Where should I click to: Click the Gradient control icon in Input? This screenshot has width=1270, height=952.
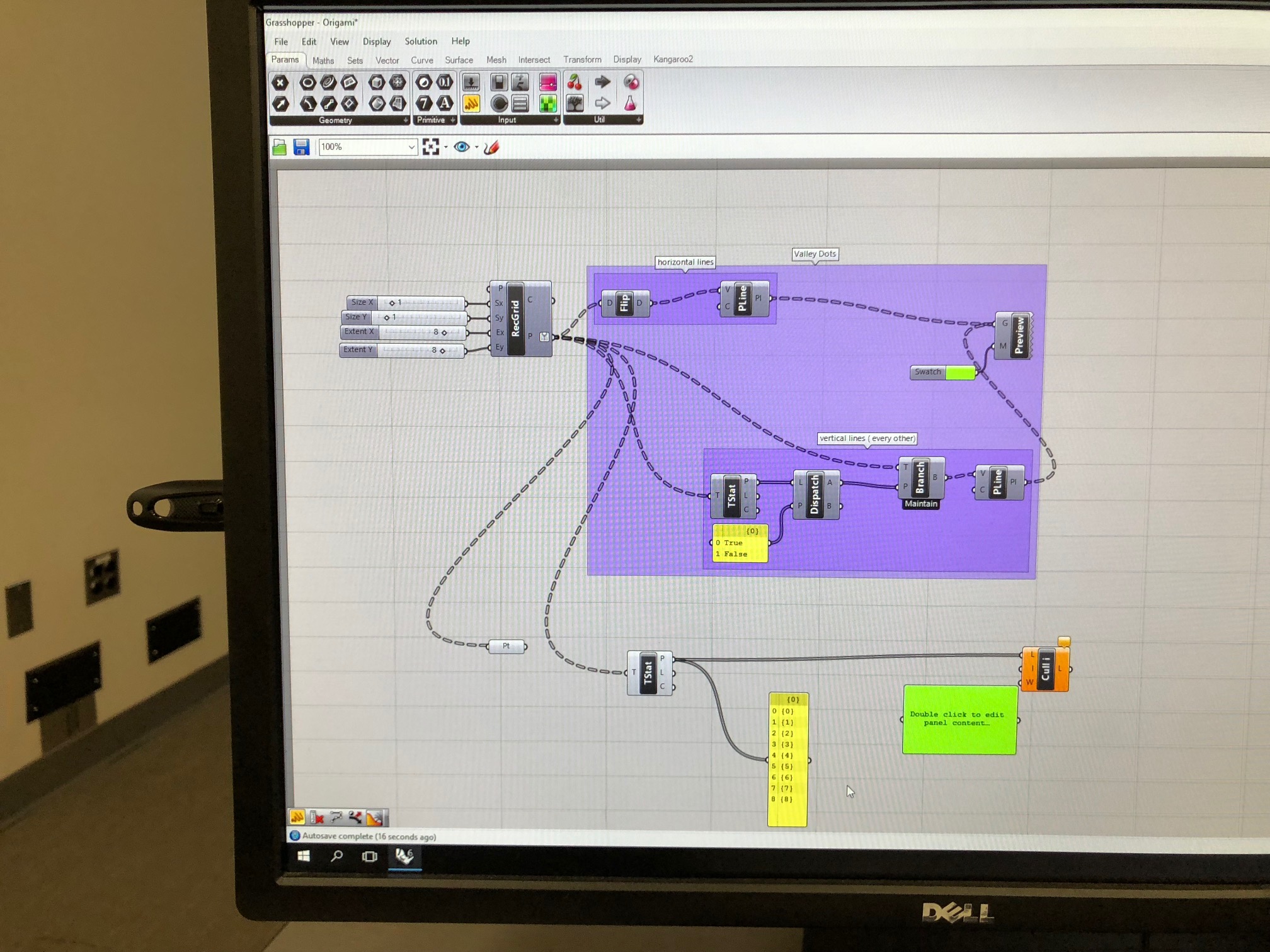[x=547, y=83]
